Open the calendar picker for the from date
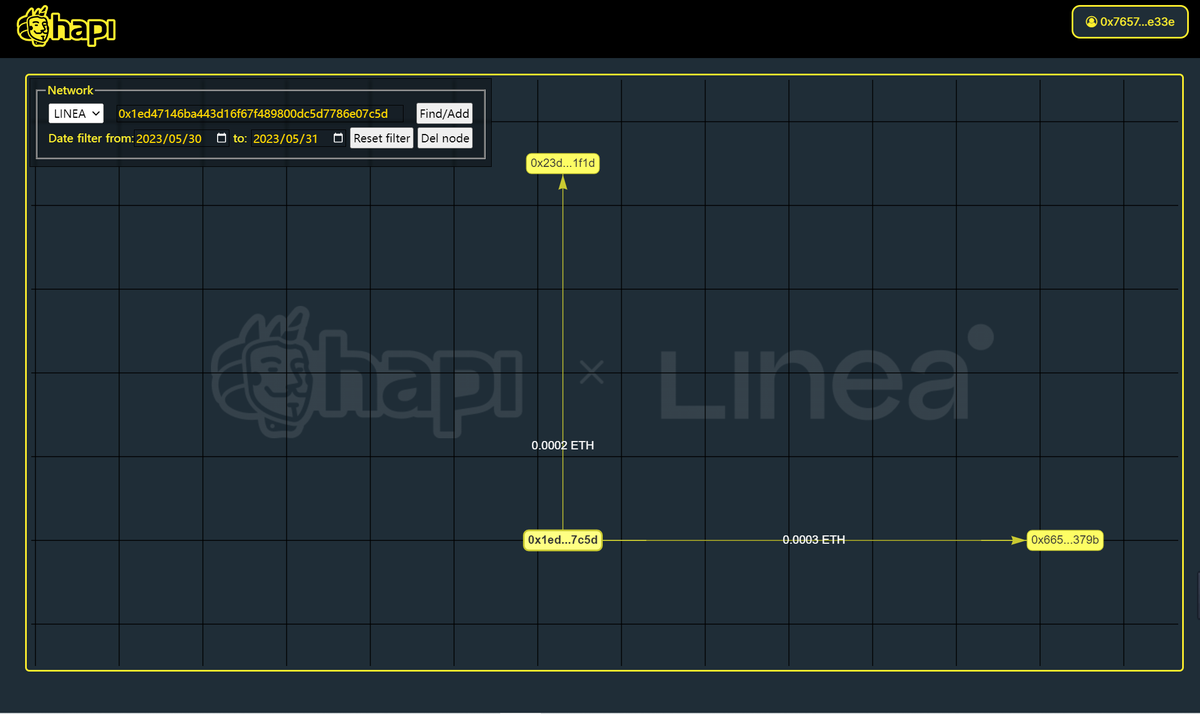 point(221,138)
